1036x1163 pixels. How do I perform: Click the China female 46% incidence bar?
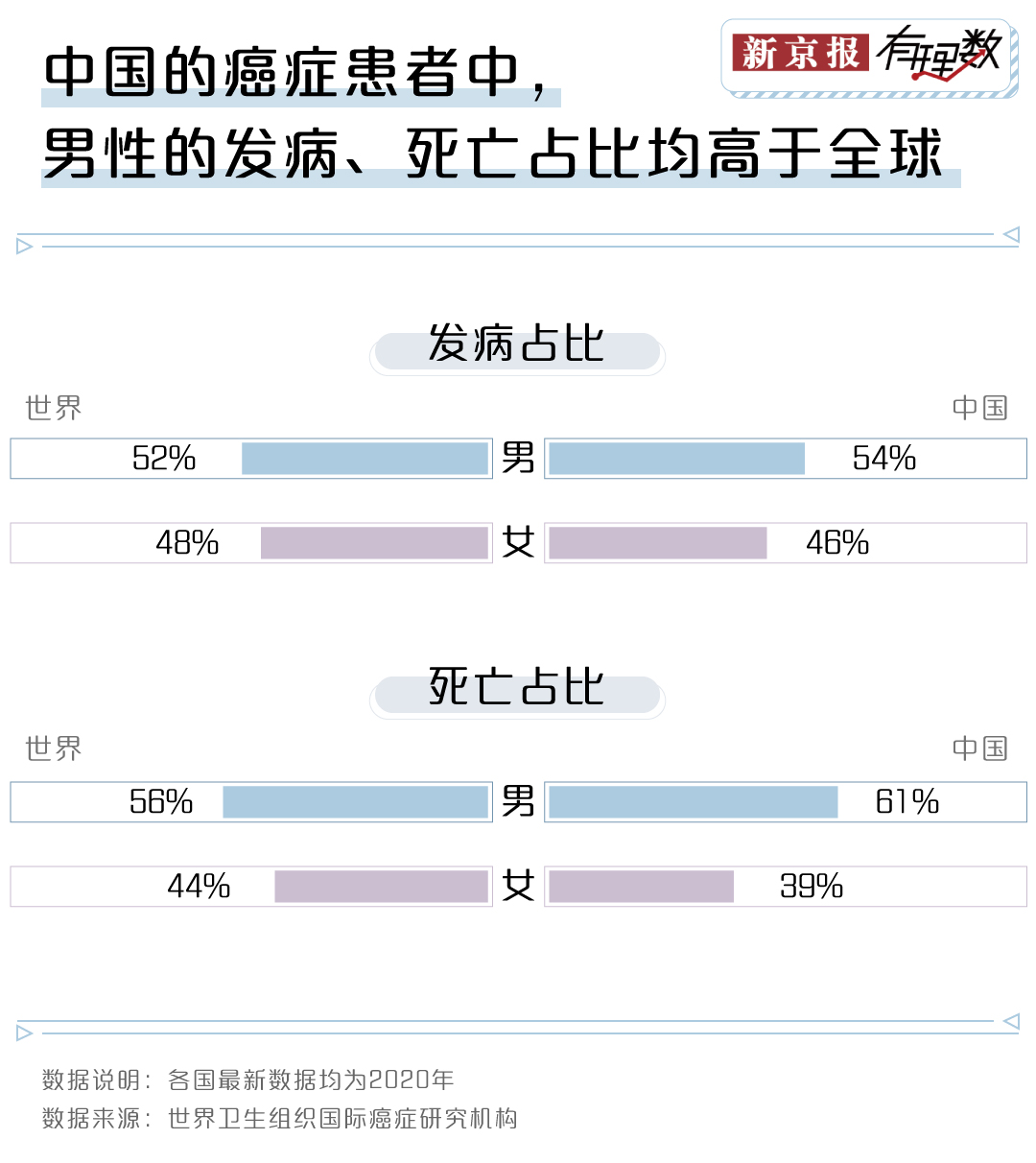tap(658, 543)
